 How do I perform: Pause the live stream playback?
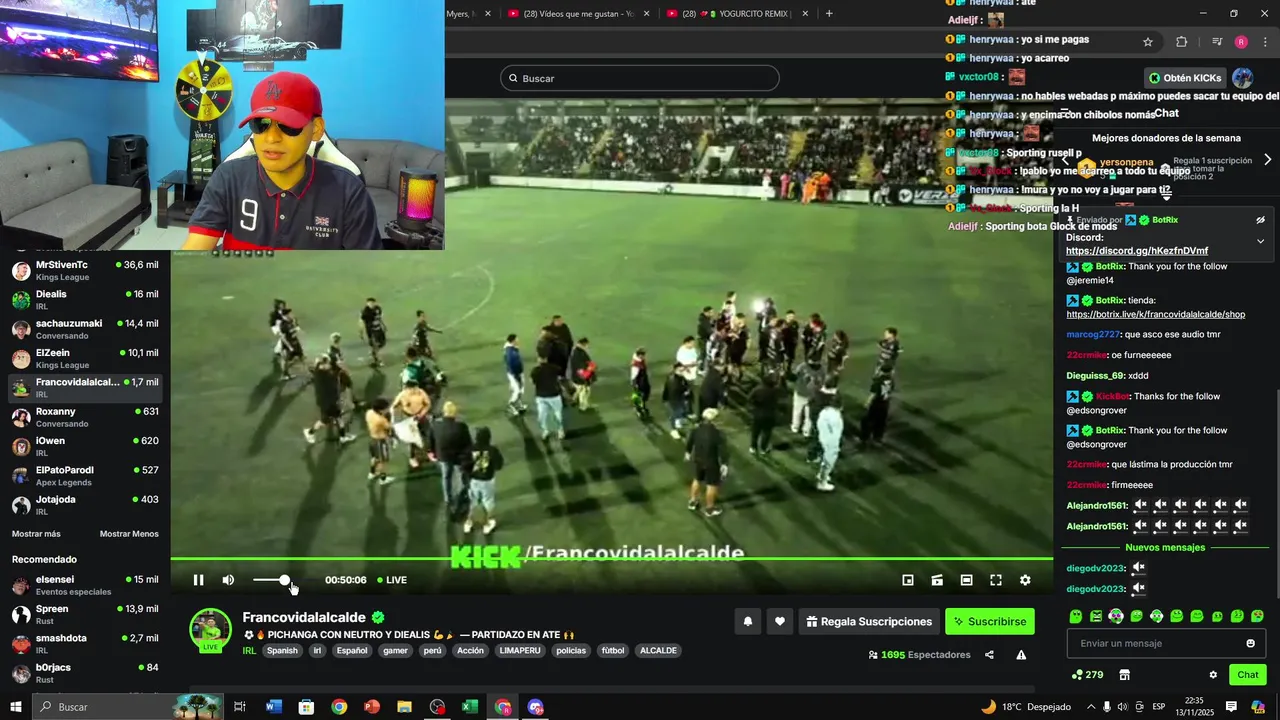pyautogui.click(x=198, y=580)
